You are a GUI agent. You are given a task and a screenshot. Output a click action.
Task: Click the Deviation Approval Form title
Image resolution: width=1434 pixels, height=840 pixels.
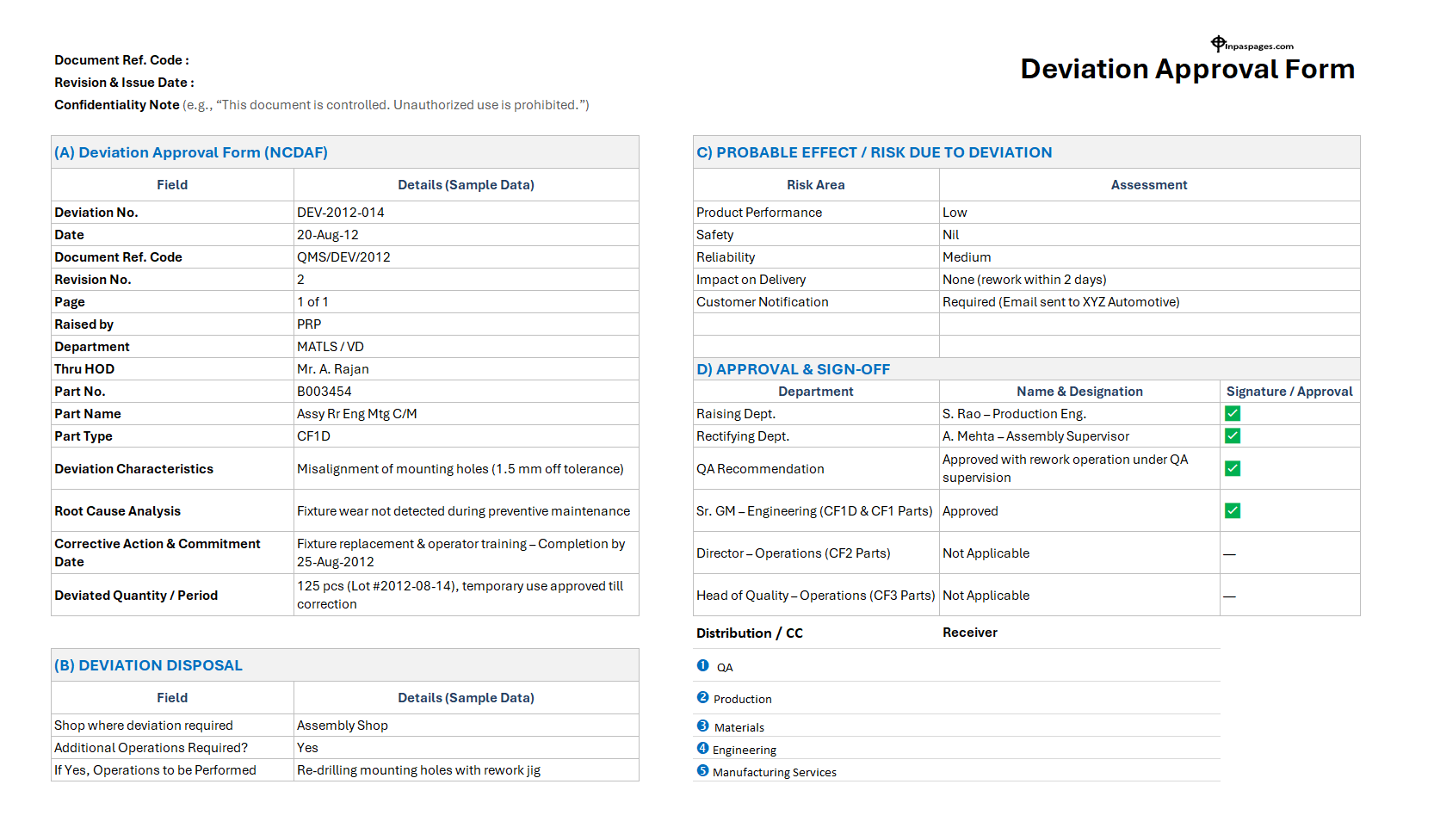(x=1188, y=69)
